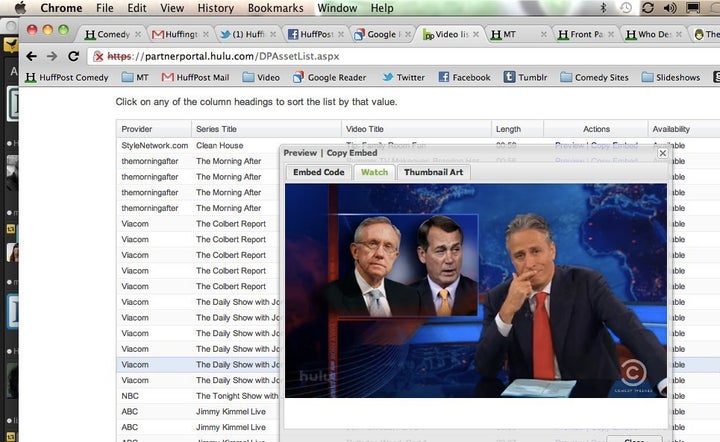Image resolution: width=720 pixels, height=442 pixels.
Task: Click the insecure HTTPS warning icon
Action: (x=98, y=56)
